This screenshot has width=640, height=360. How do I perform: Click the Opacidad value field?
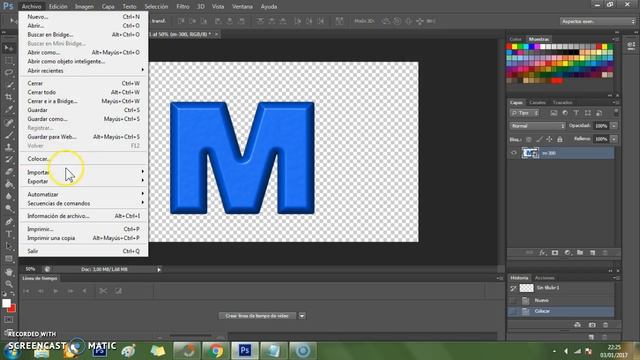(601, 126)
